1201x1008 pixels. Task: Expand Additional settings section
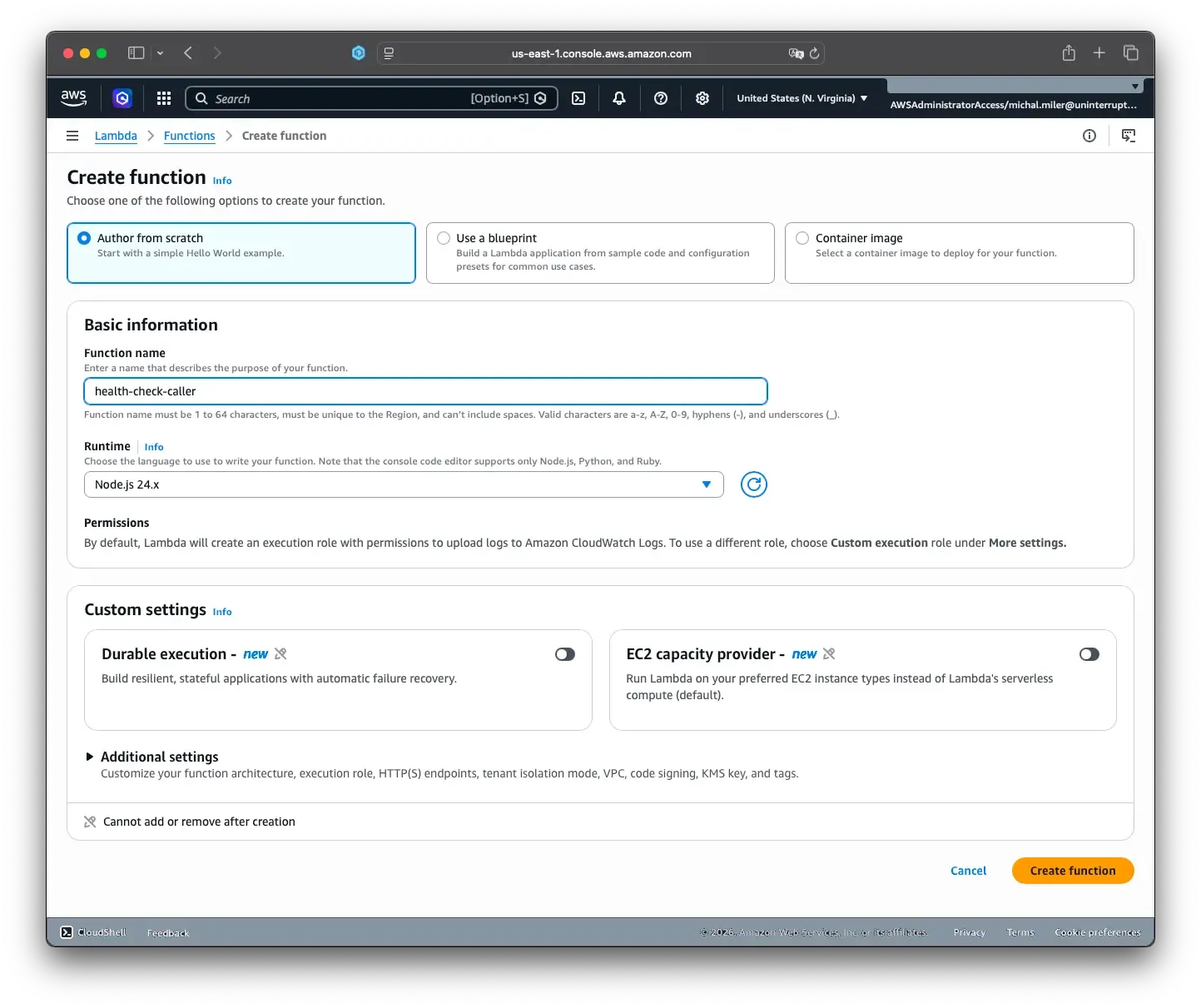151,757
